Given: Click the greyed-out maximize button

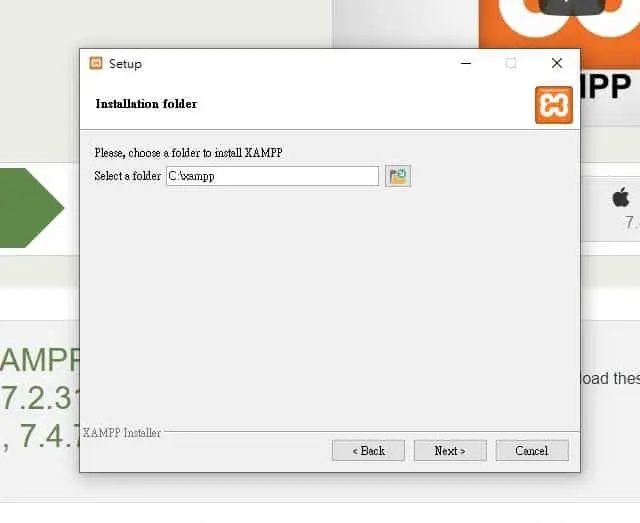Looking at the screenshot, I should 511,63.
